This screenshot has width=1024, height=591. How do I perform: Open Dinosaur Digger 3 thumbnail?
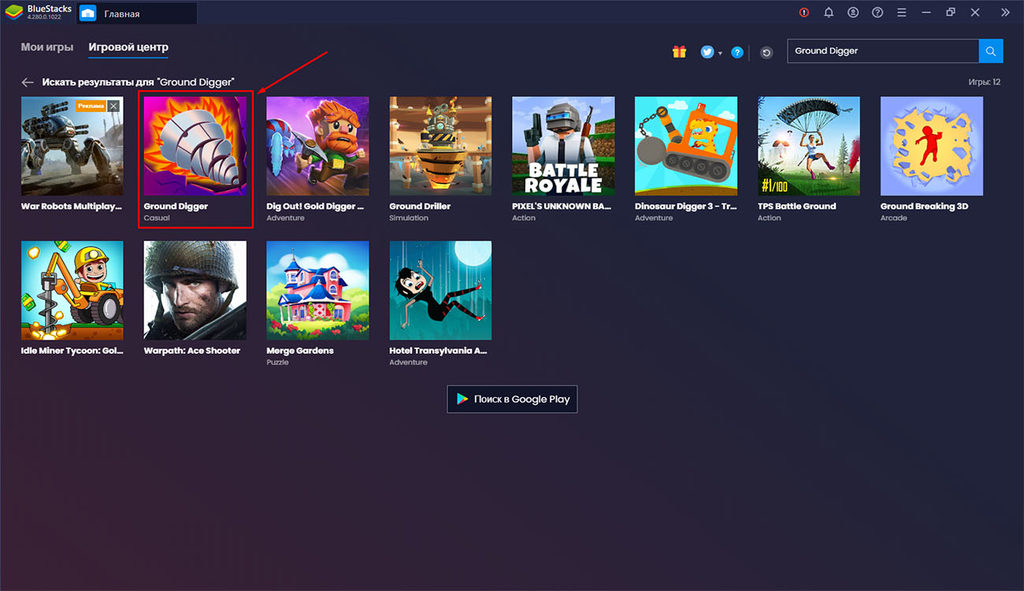[686, 146]
